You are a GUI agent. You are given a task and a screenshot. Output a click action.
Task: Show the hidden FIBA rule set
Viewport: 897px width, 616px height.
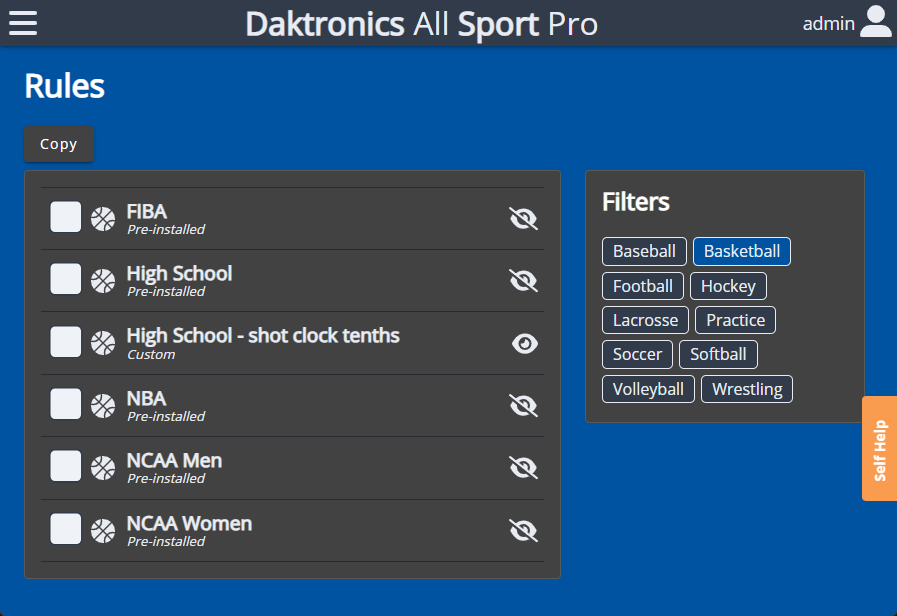click(523, 219)
